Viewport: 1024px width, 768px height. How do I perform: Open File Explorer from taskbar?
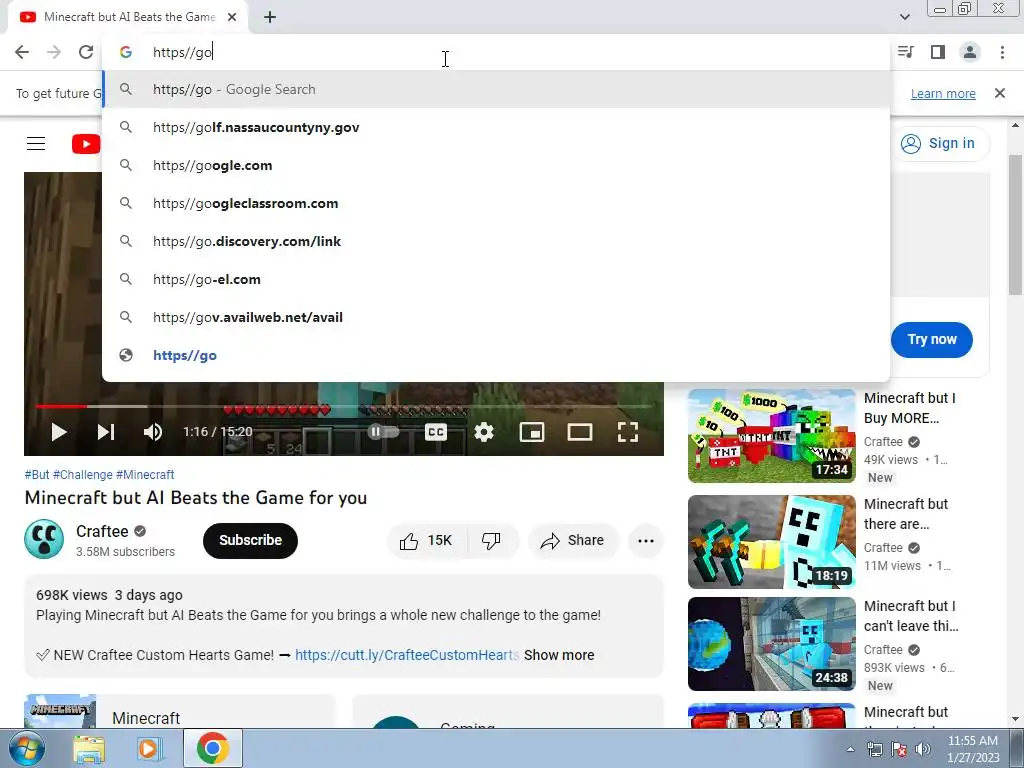(89, 748)
